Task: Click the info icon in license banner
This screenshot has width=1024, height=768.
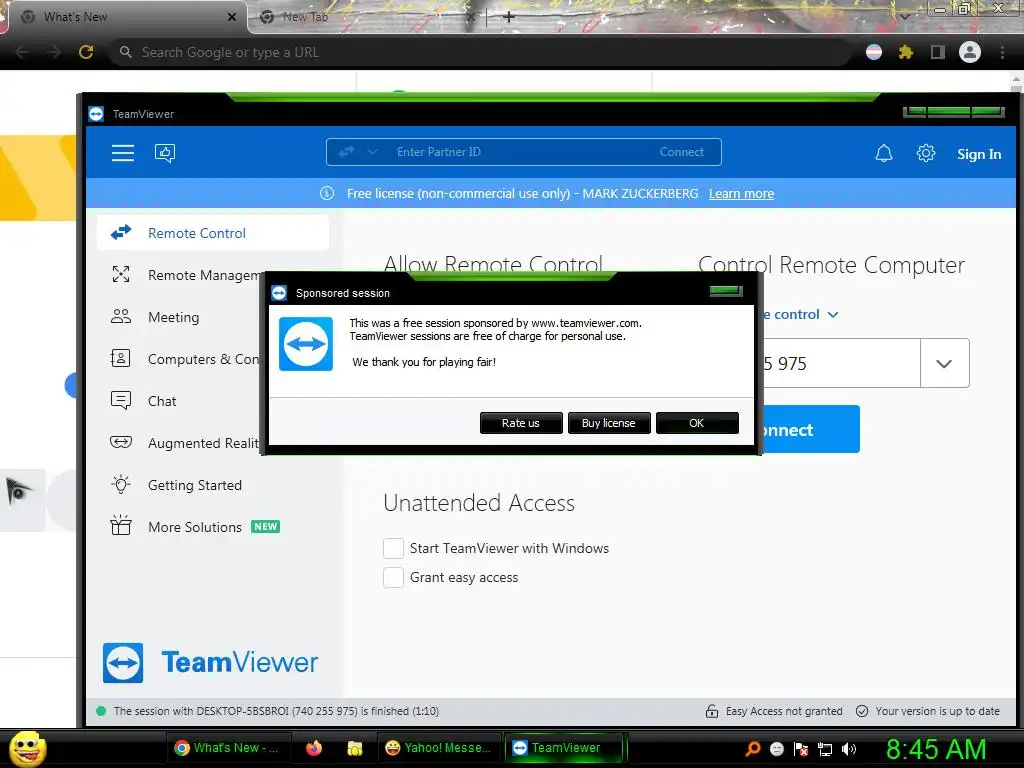Action: tap(327, 193)
